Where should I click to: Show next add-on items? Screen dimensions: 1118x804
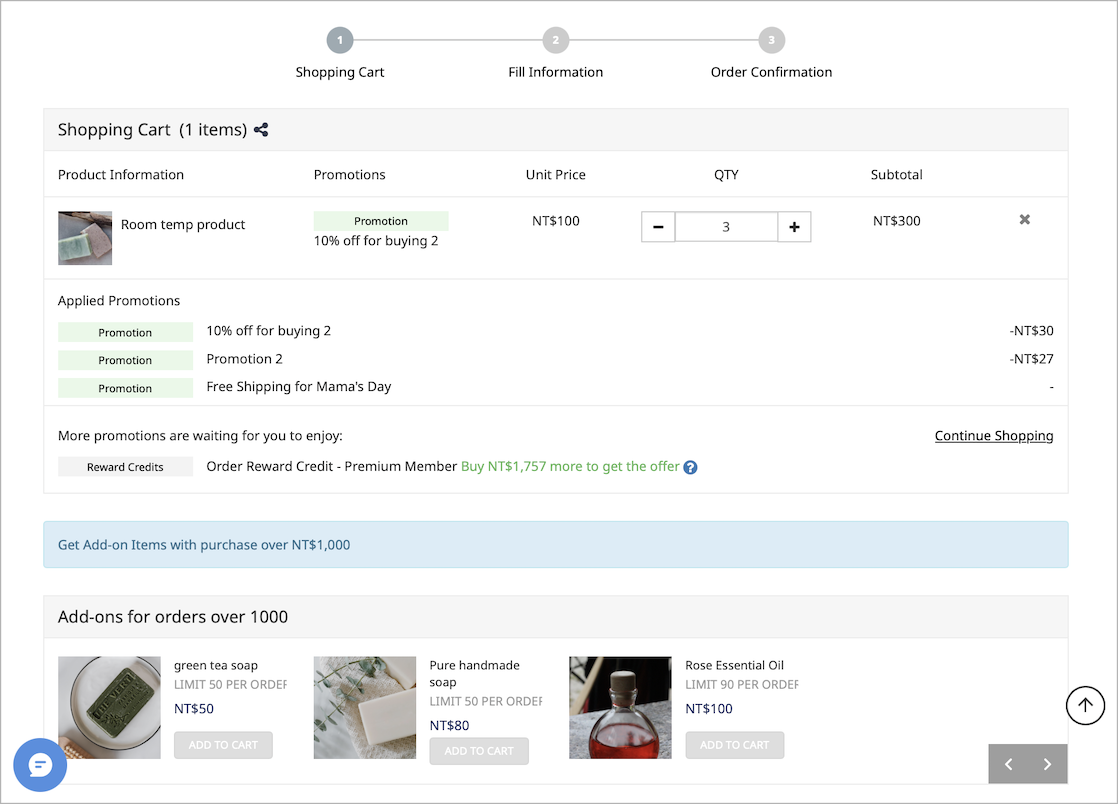(1047, 764)
